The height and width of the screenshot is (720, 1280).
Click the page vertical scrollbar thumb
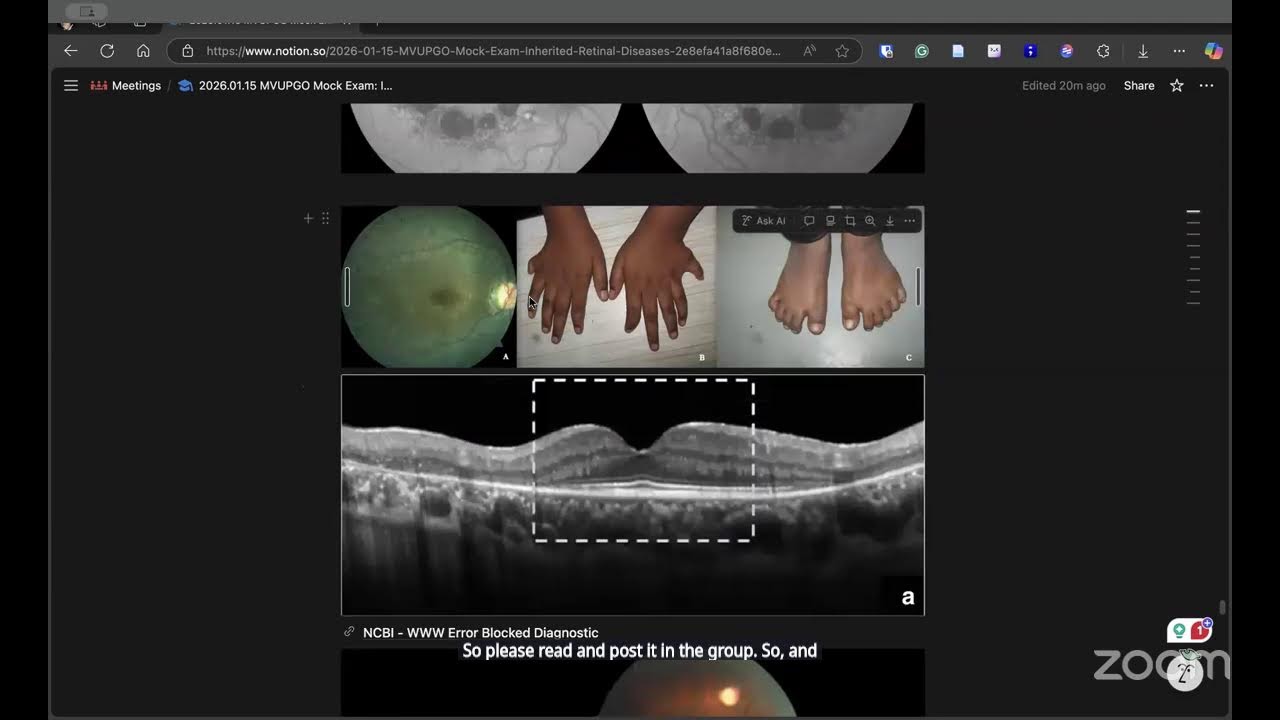[1222, 608]
